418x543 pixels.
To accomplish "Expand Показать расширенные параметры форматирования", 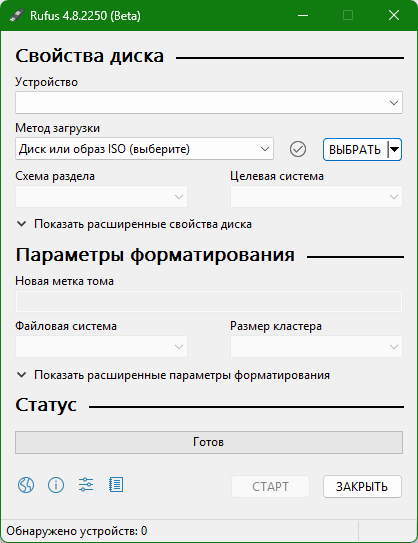I will pyautogui.click(x=173, y=375).
